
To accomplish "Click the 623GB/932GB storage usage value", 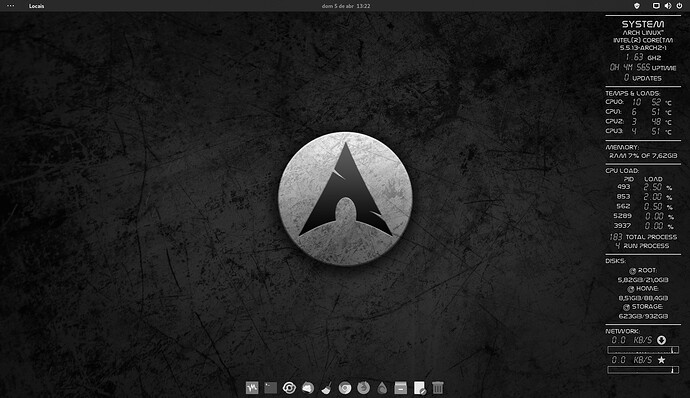I will click(643, 316).
